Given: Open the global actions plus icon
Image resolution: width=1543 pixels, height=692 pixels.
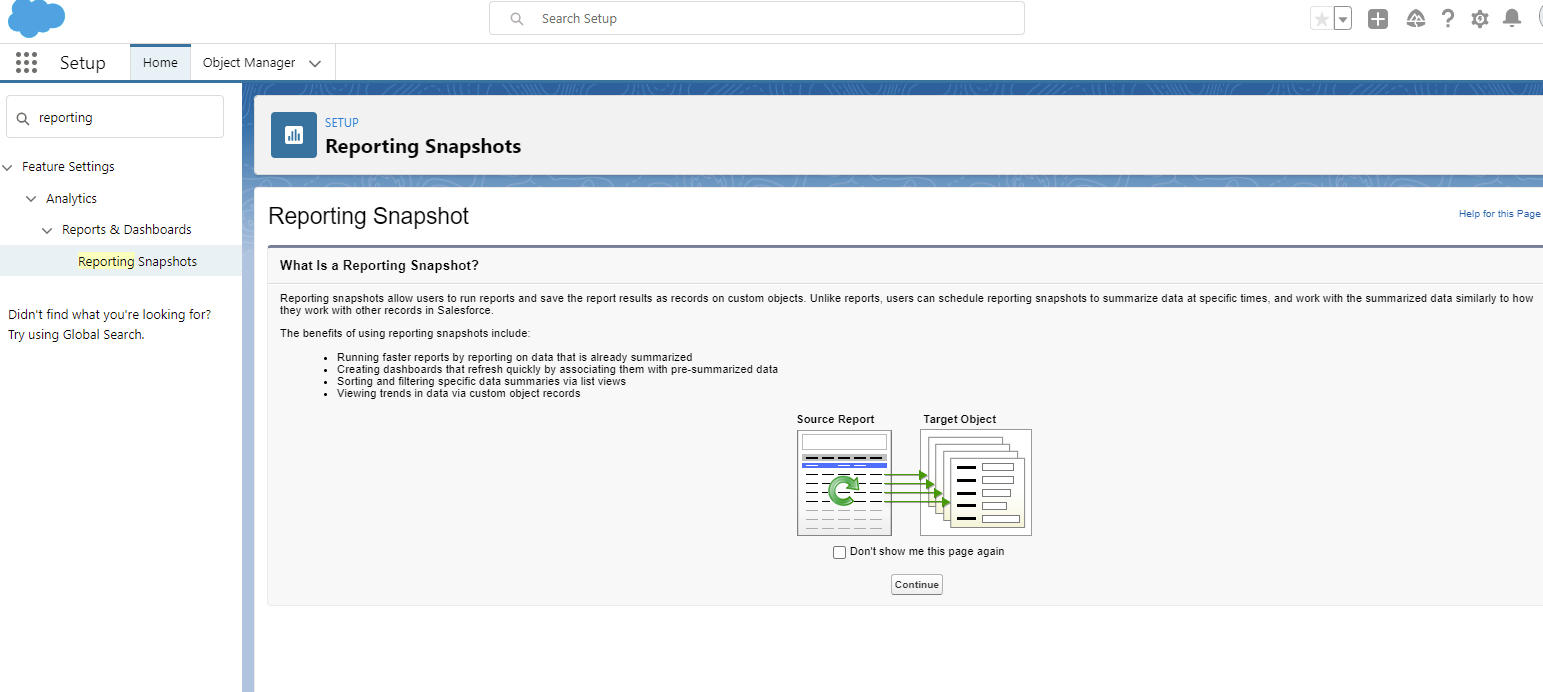Looking at the screenshot, I should (1378, 18).
